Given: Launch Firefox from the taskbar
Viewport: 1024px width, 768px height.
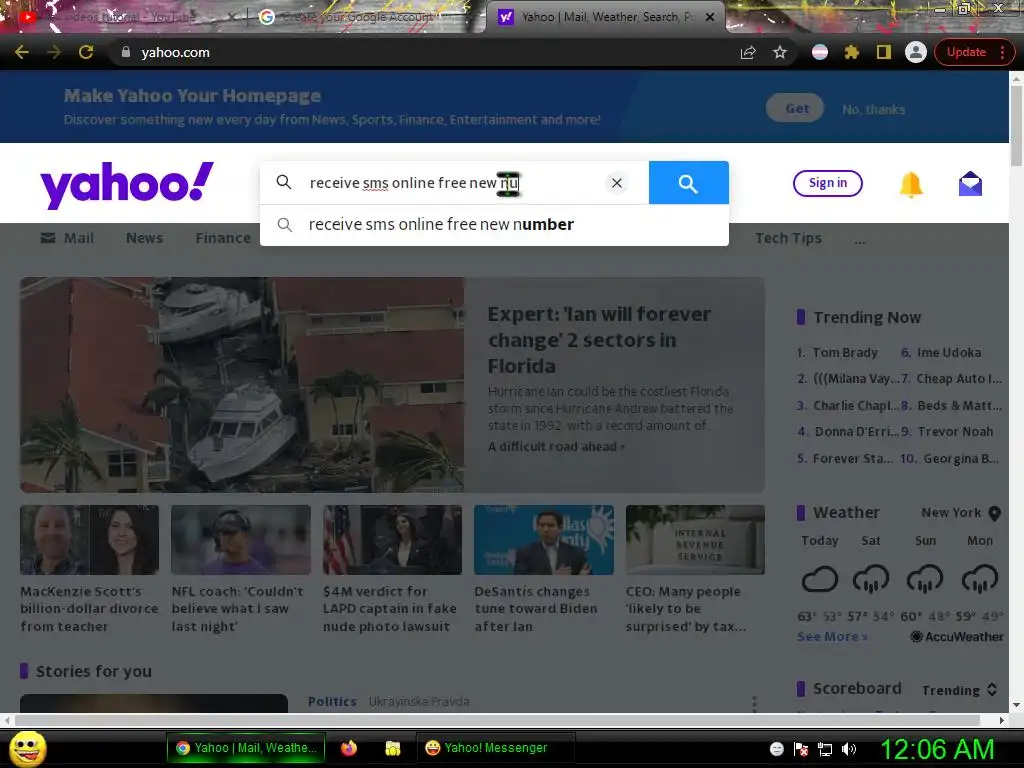Looking at the screenshot, I should (349, 748).
